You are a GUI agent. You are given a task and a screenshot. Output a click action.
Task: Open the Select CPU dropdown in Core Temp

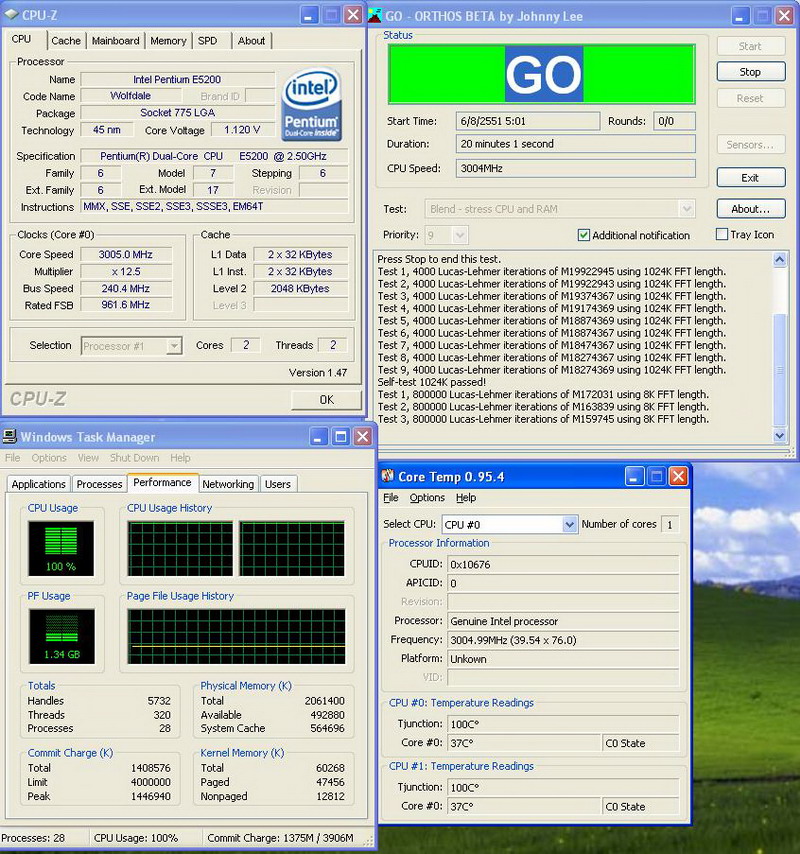pos(569,524)
